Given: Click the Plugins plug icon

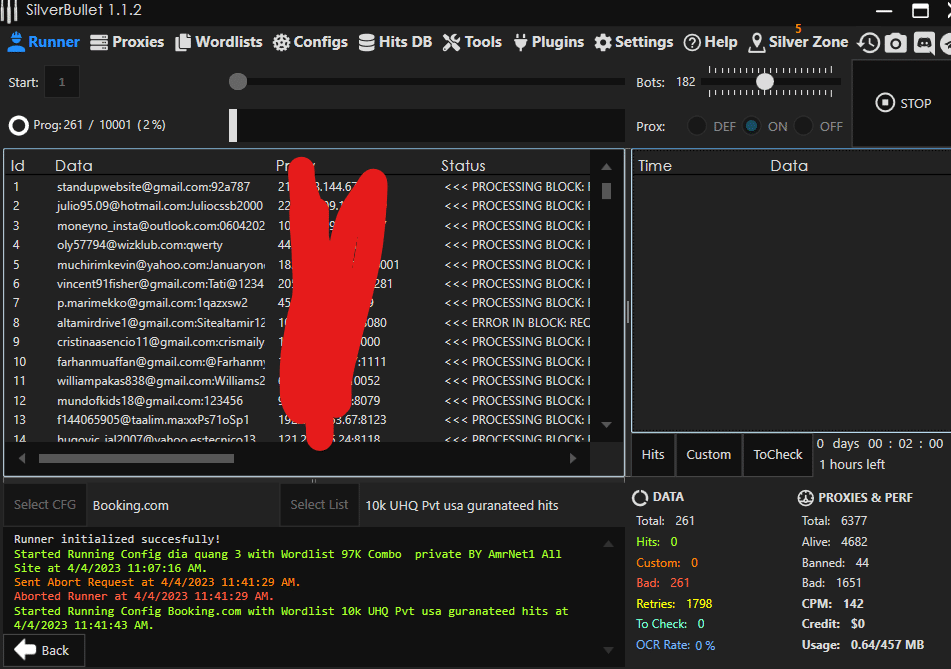Looking at the screenshot, I should (520, 42).
